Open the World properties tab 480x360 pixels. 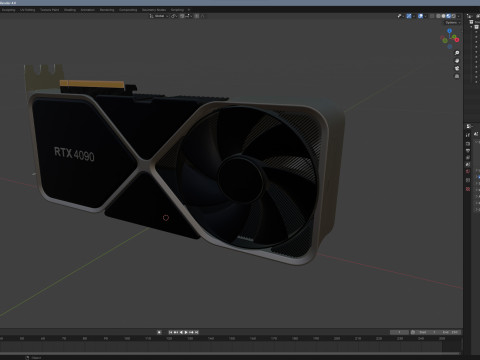pos(468,171)
